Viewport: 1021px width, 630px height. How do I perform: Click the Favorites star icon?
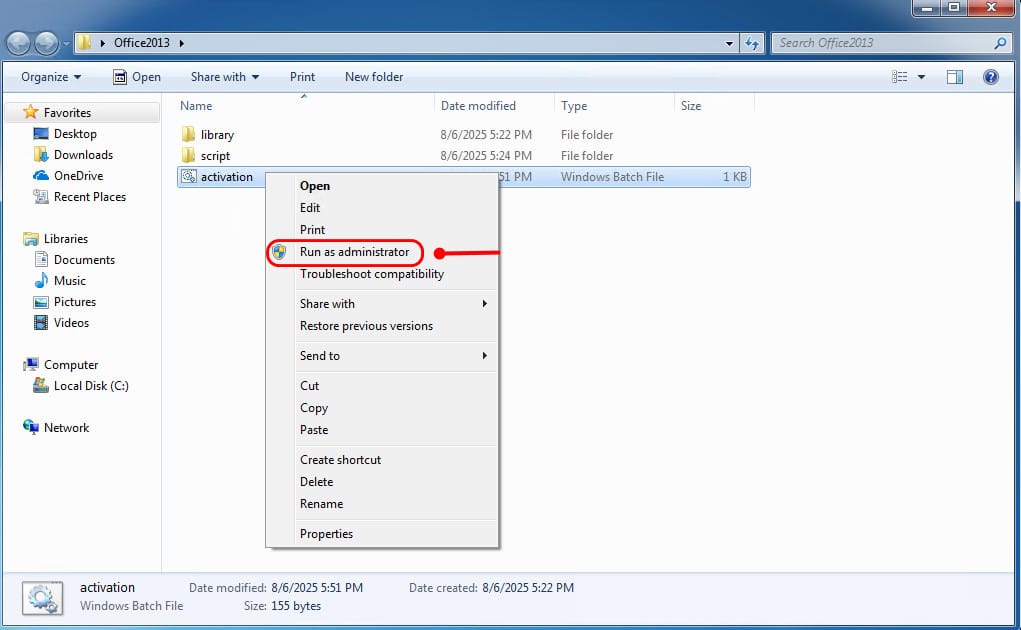point(31,112)
